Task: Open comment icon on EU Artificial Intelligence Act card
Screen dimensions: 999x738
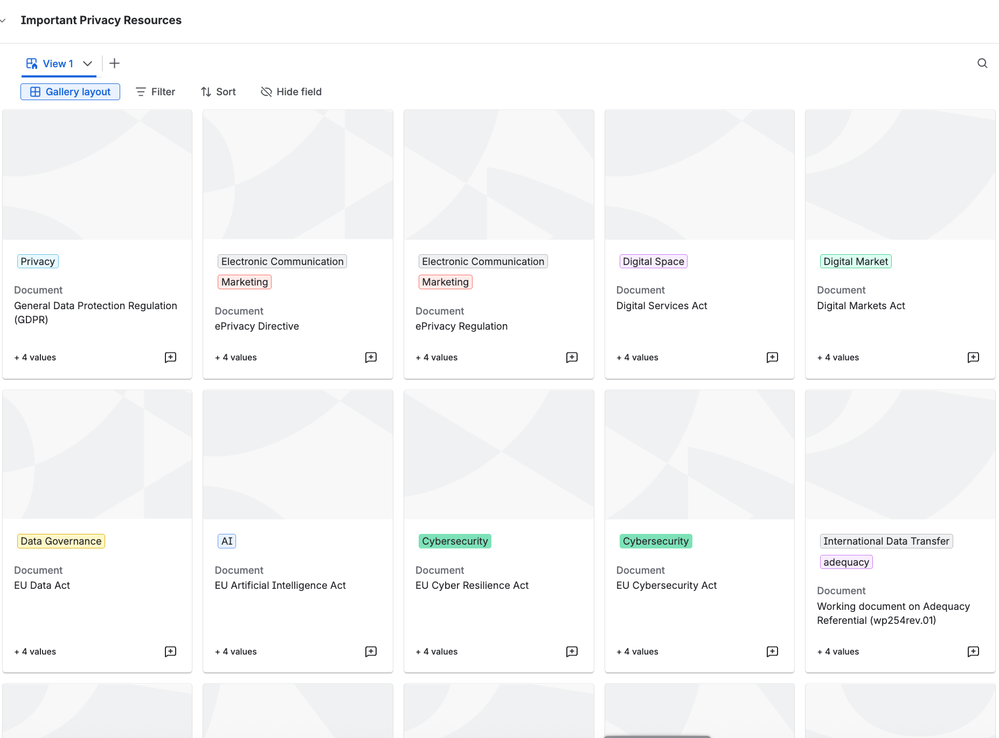Action: pos(371,651)
